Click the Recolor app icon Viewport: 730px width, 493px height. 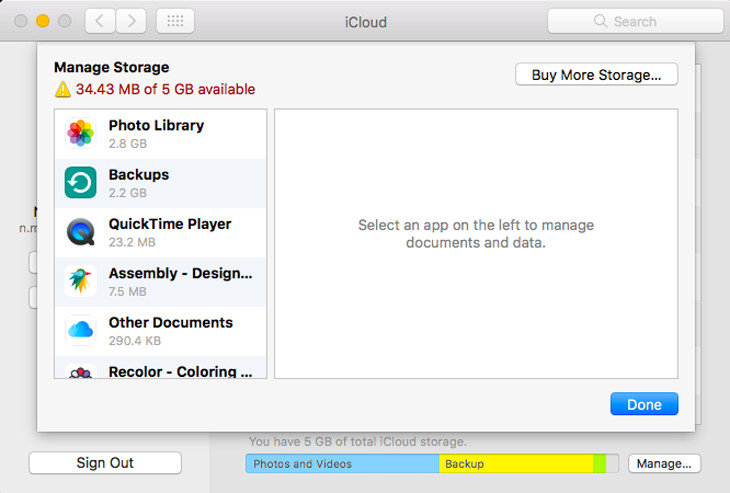click(x=80, y=372)
